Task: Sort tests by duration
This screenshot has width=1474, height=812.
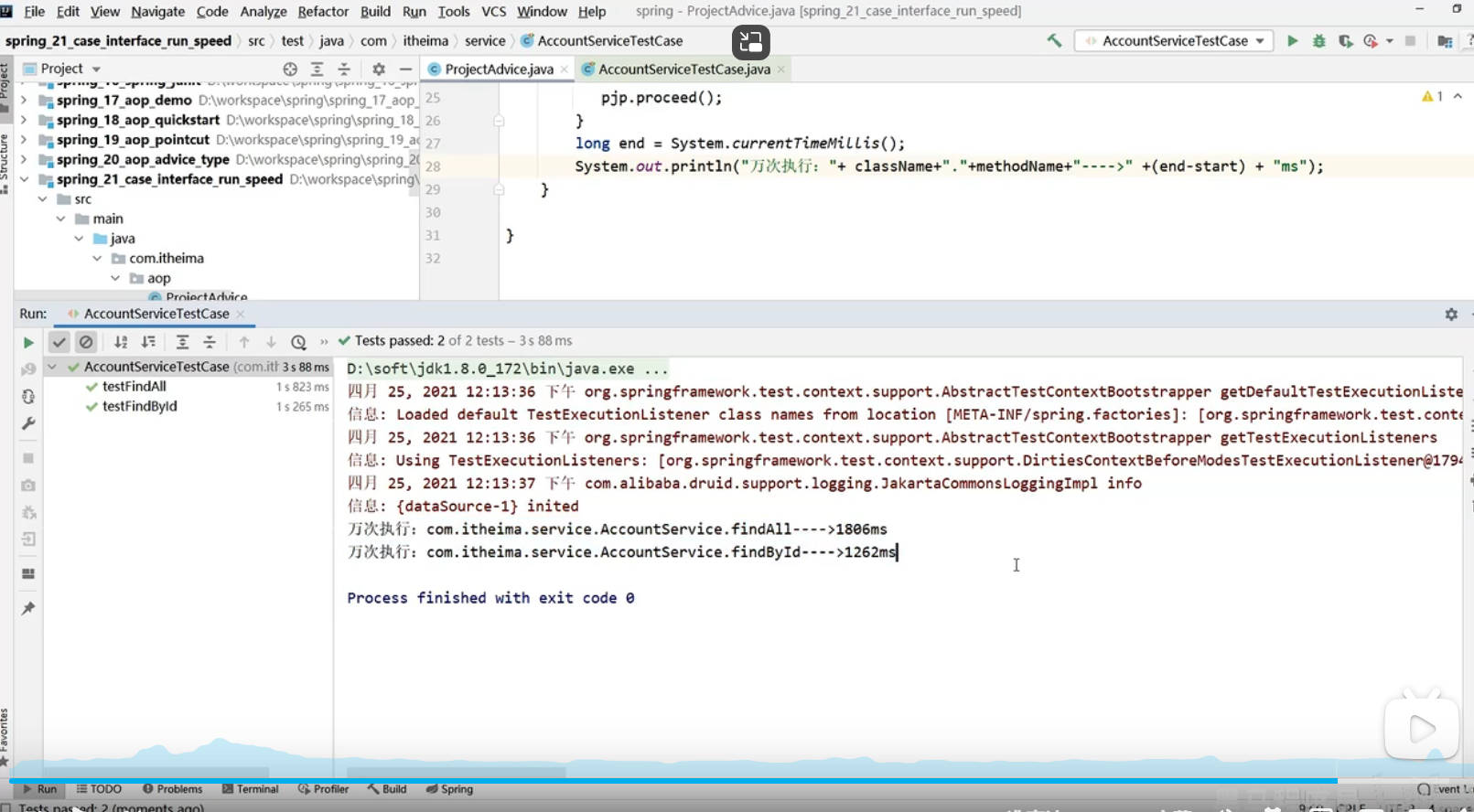Action: click(148, 342)
